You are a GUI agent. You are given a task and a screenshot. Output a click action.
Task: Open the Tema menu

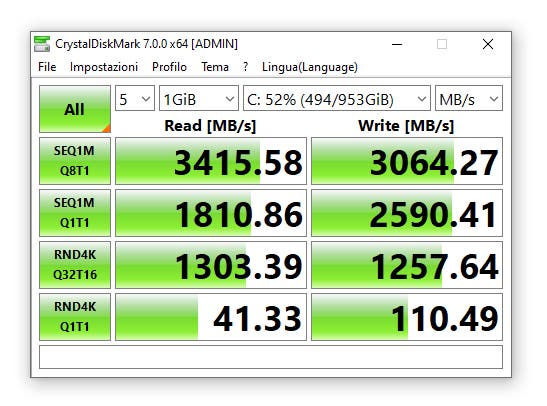215,67
